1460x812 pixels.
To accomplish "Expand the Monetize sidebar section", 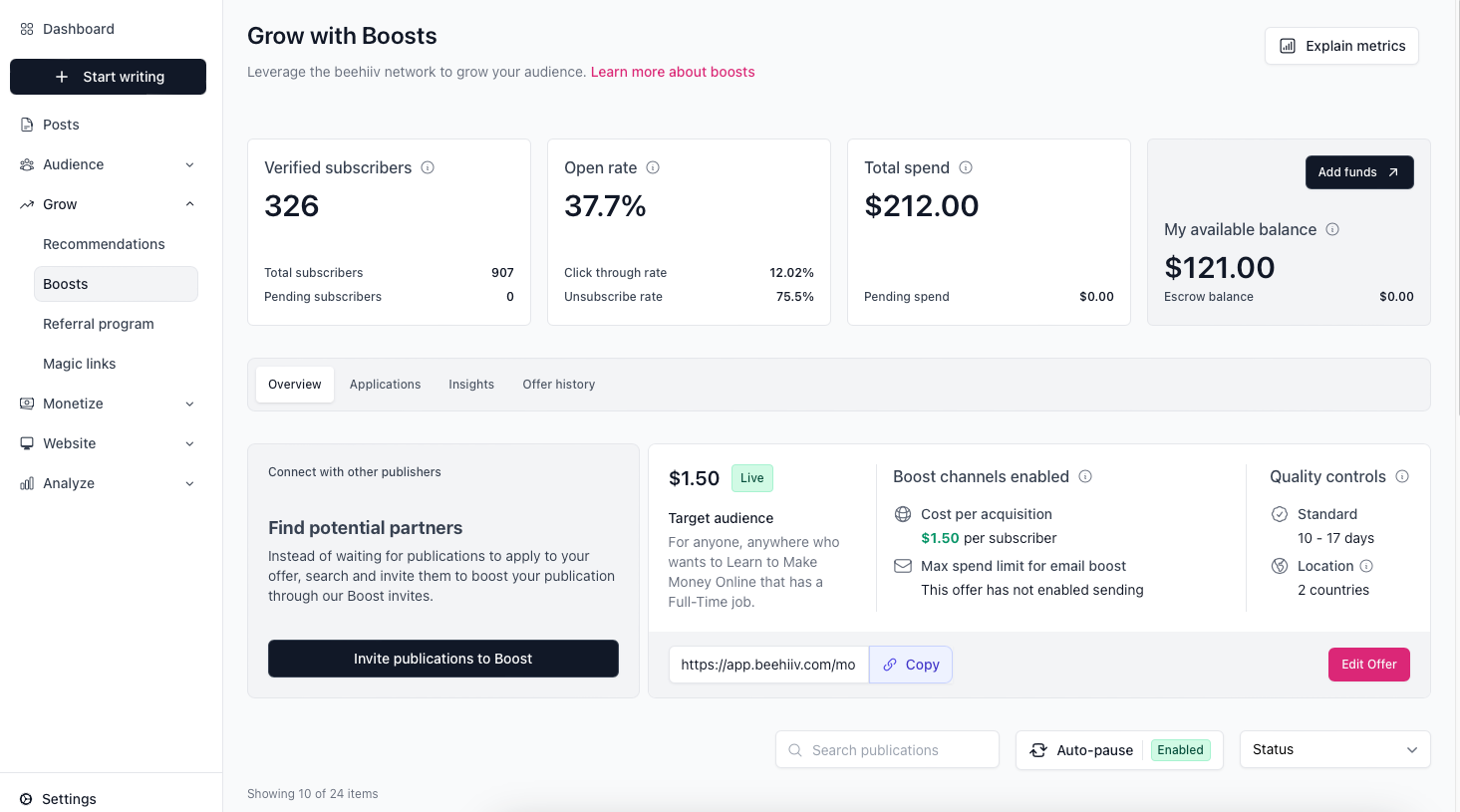I will [189, 404].
